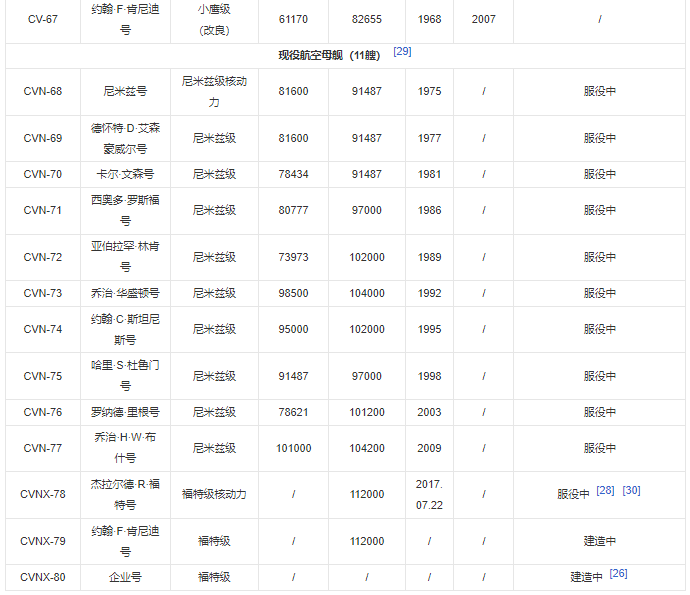Click the 卡尔·文森号 cell
Screen dimensions: 690x595
click(125, 174)
